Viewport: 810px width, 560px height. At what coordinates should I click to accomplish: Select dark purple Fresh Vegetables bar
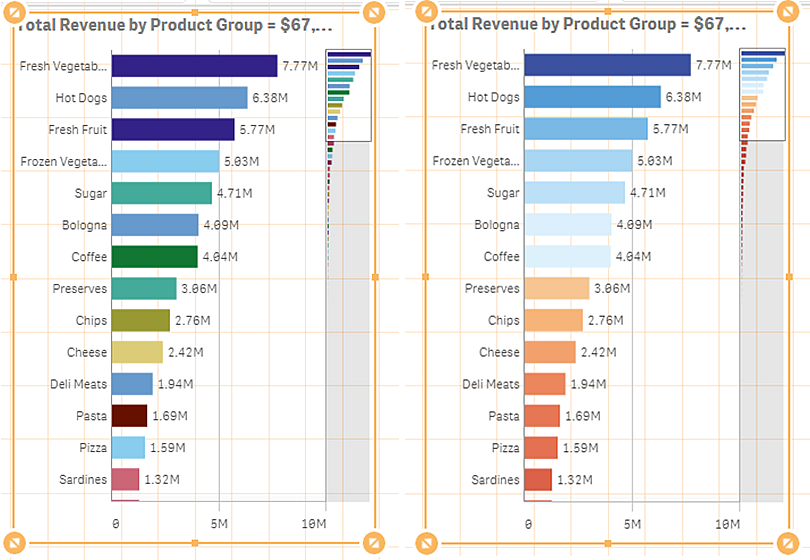194,66
